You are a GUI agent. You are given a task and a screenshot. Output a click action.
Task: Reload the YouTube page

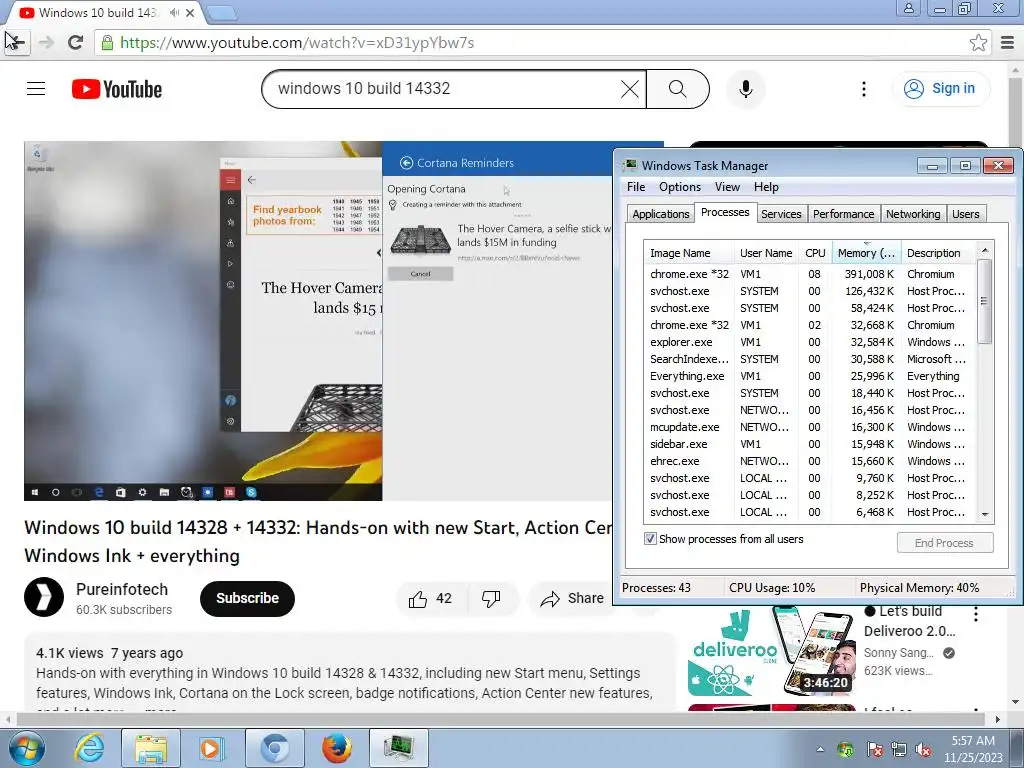pos(76,42)
